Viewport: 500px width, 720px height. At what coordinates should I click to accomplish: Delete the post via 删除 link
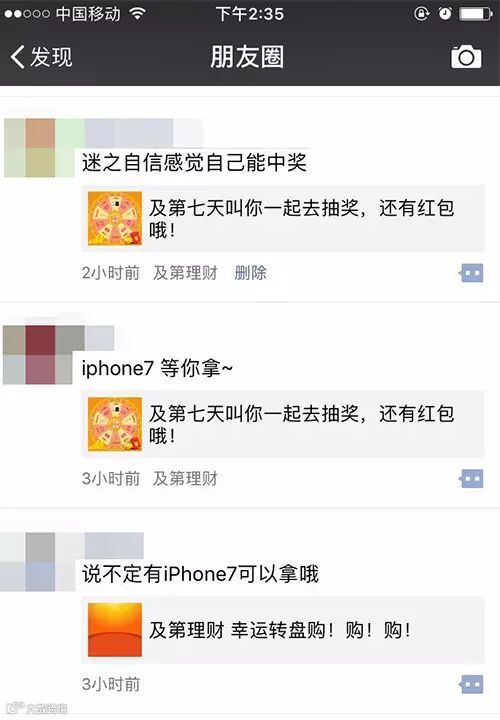coord(250,273)
